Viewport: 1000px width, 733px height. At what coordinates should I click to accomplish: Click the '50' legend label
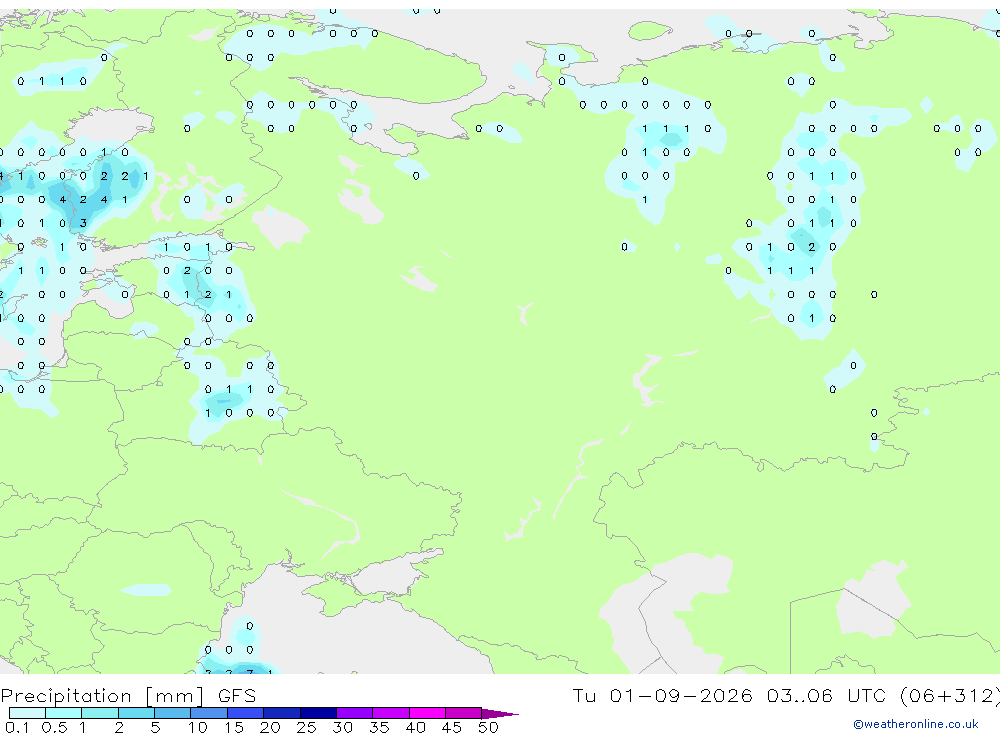point(488,727)
